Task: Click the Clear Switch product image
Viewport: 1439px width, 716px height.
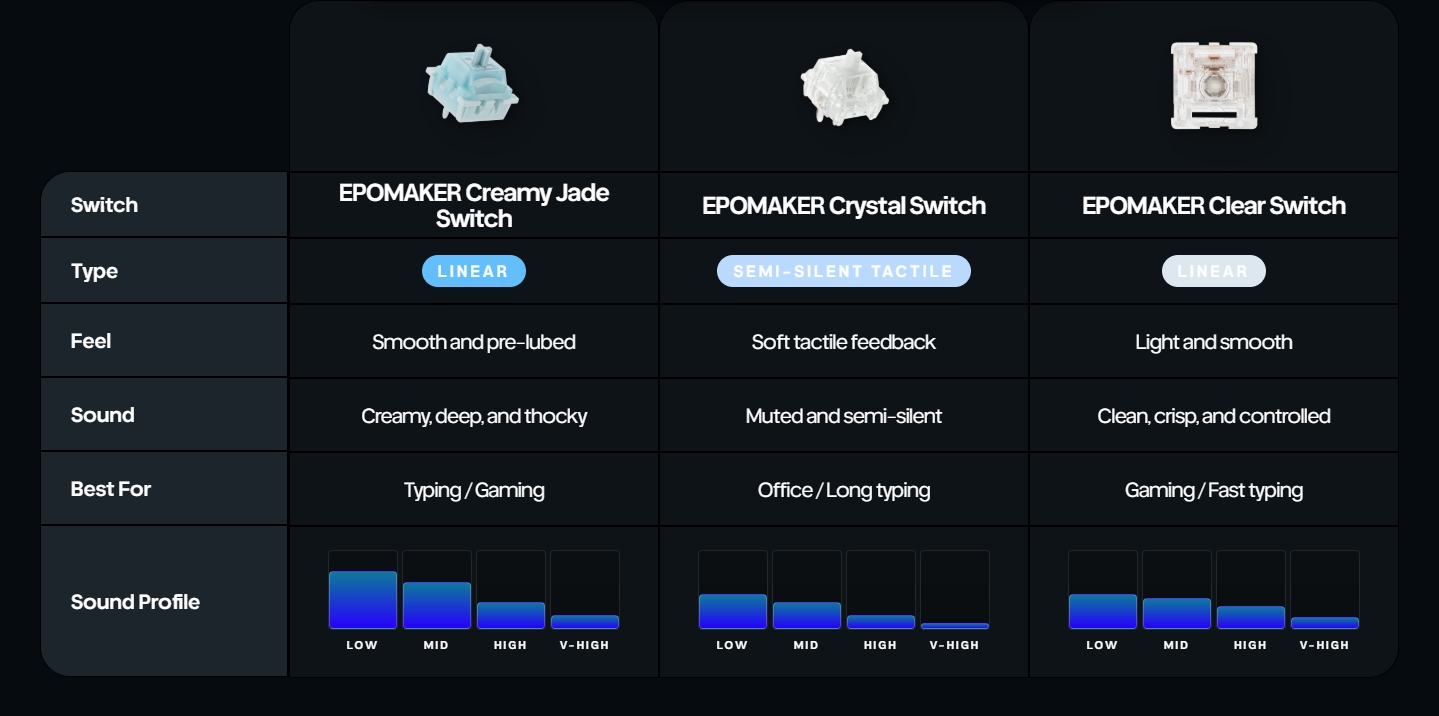Action: pyautogui.click(x=1213, y=86)
